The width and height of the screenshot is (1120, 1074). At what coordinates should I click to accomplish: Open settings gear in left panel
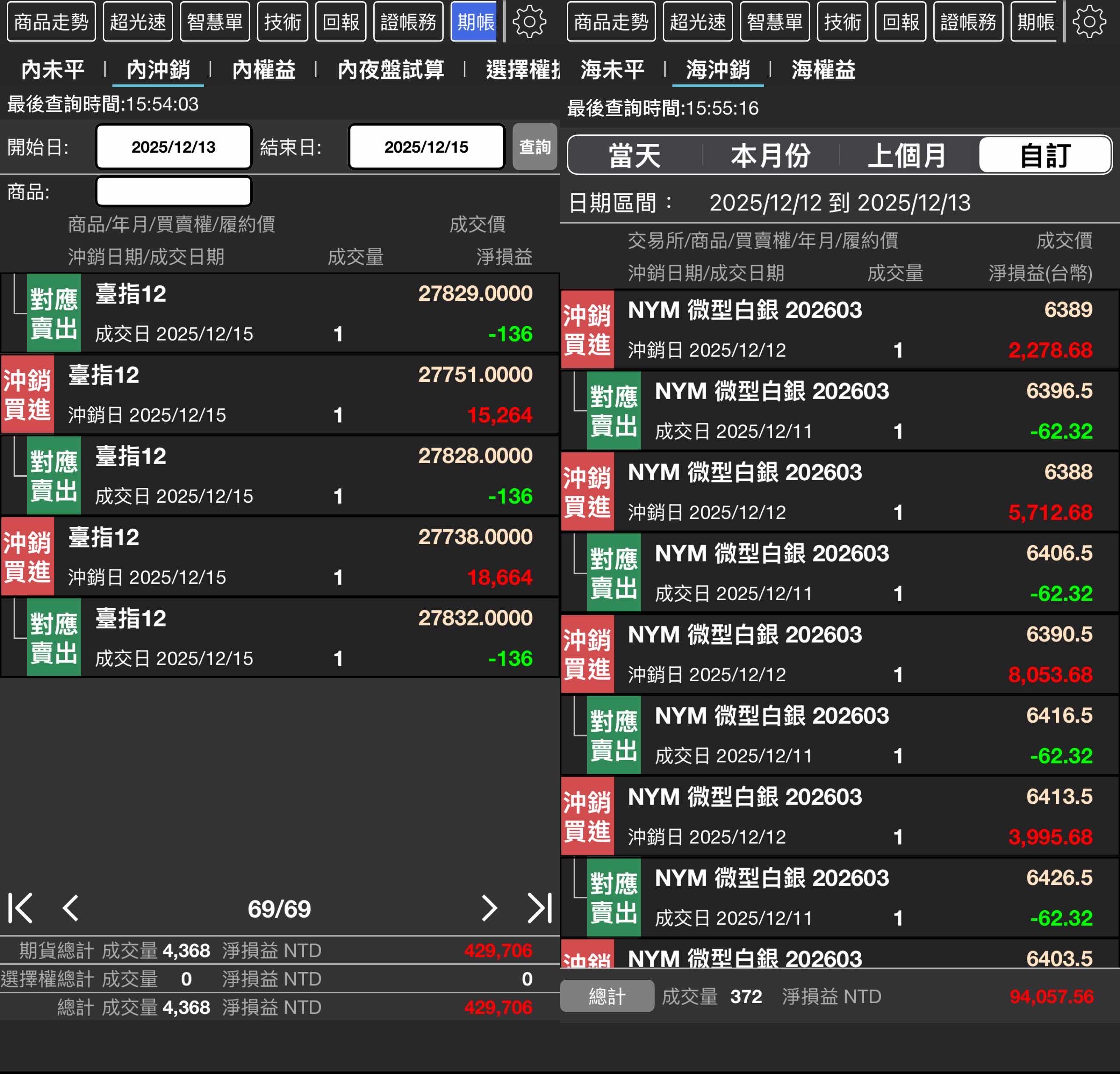point(529,22)
